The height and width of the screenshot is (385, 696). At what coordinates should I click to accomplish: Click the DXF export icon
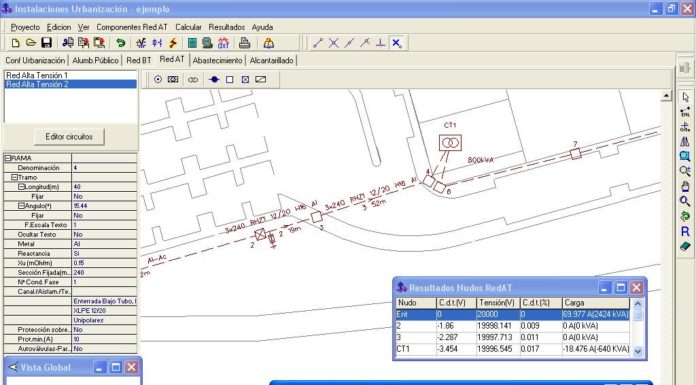223,43
